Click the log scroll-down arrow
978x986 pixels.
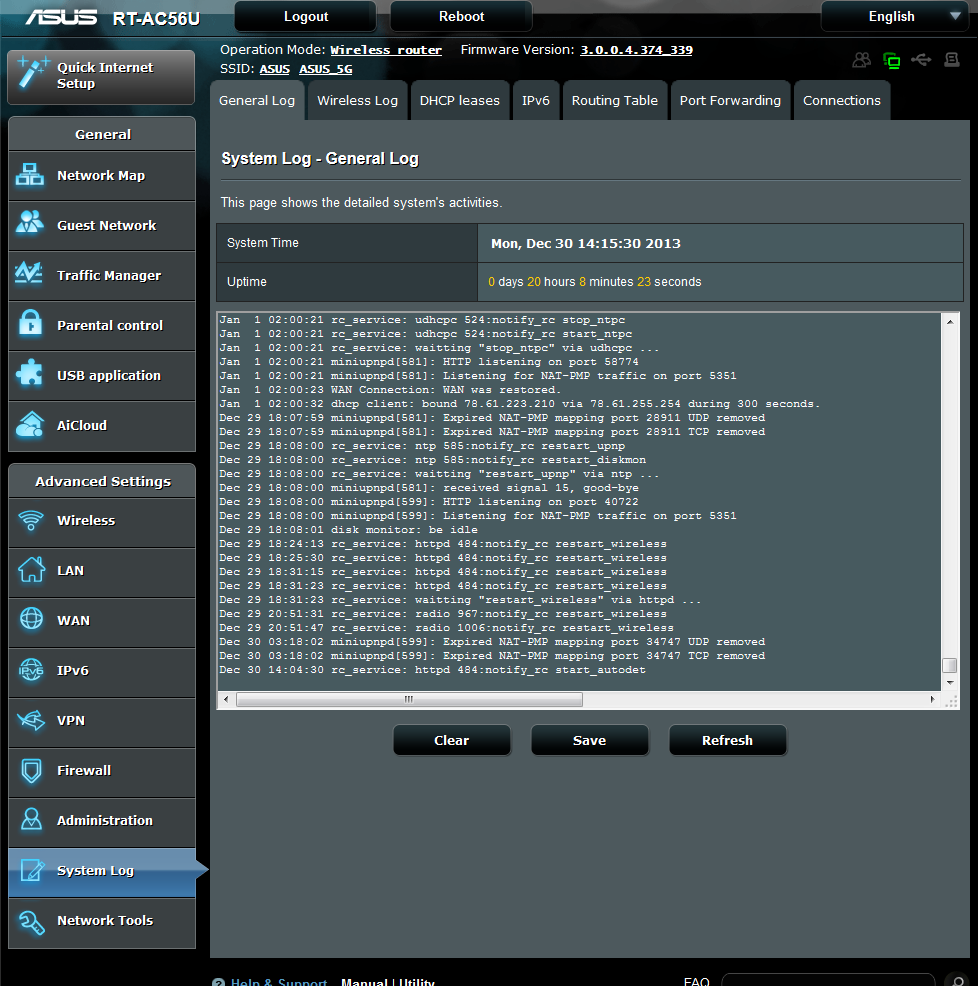[950, 682]
